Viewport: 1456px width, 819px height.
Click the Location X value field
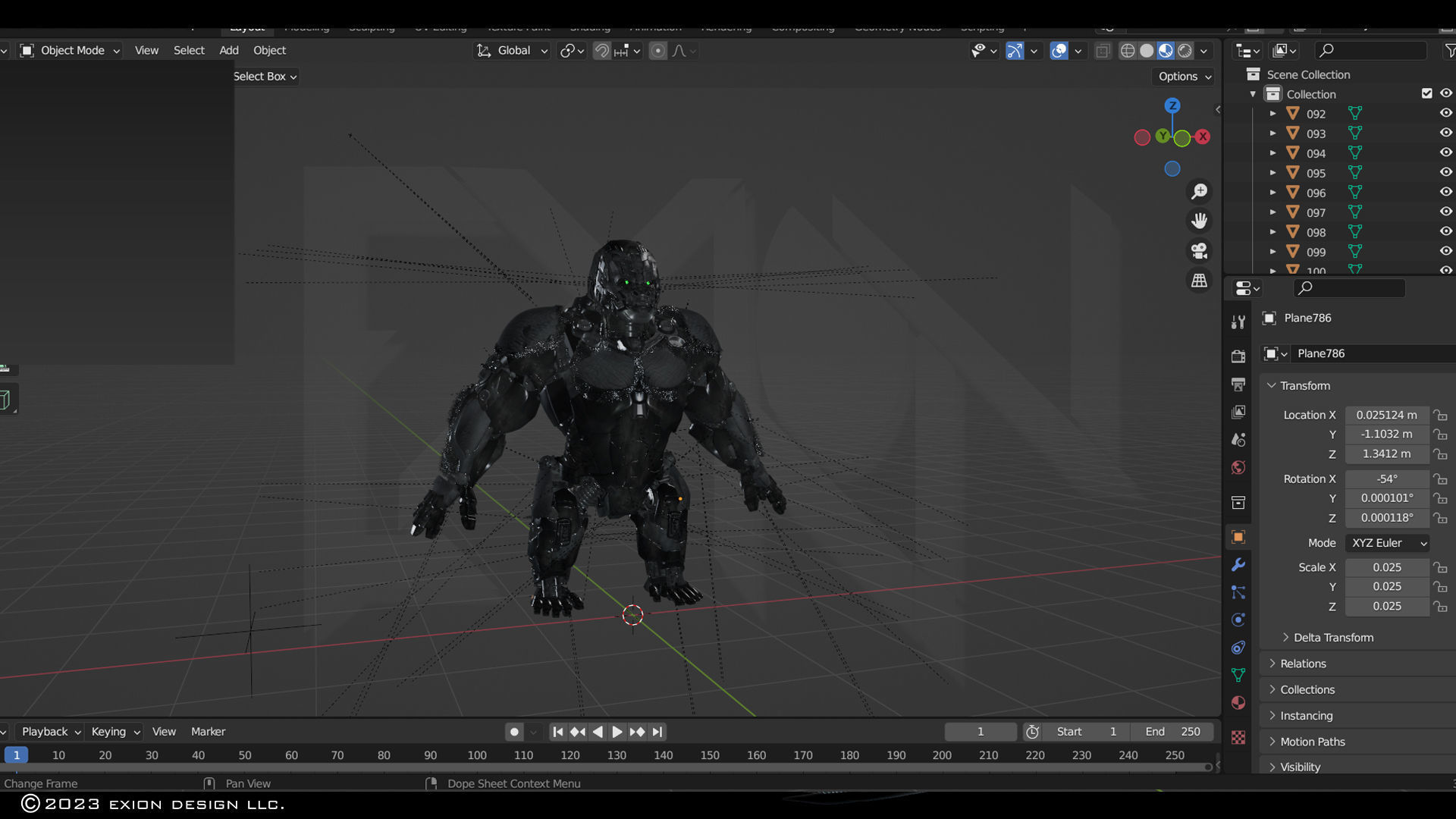(1386, 415)
